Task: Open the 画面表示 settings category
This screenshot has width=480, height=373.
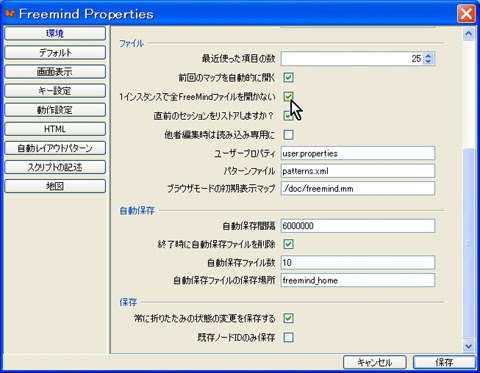Action: (55, 72)
